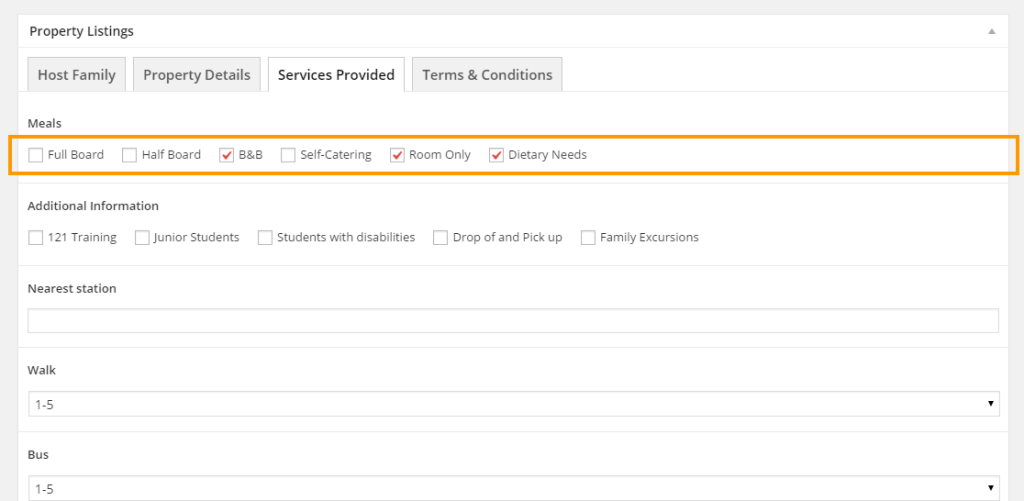Open the Host Family tab
The image size is (1024, 501).
[x=77, y=75]
